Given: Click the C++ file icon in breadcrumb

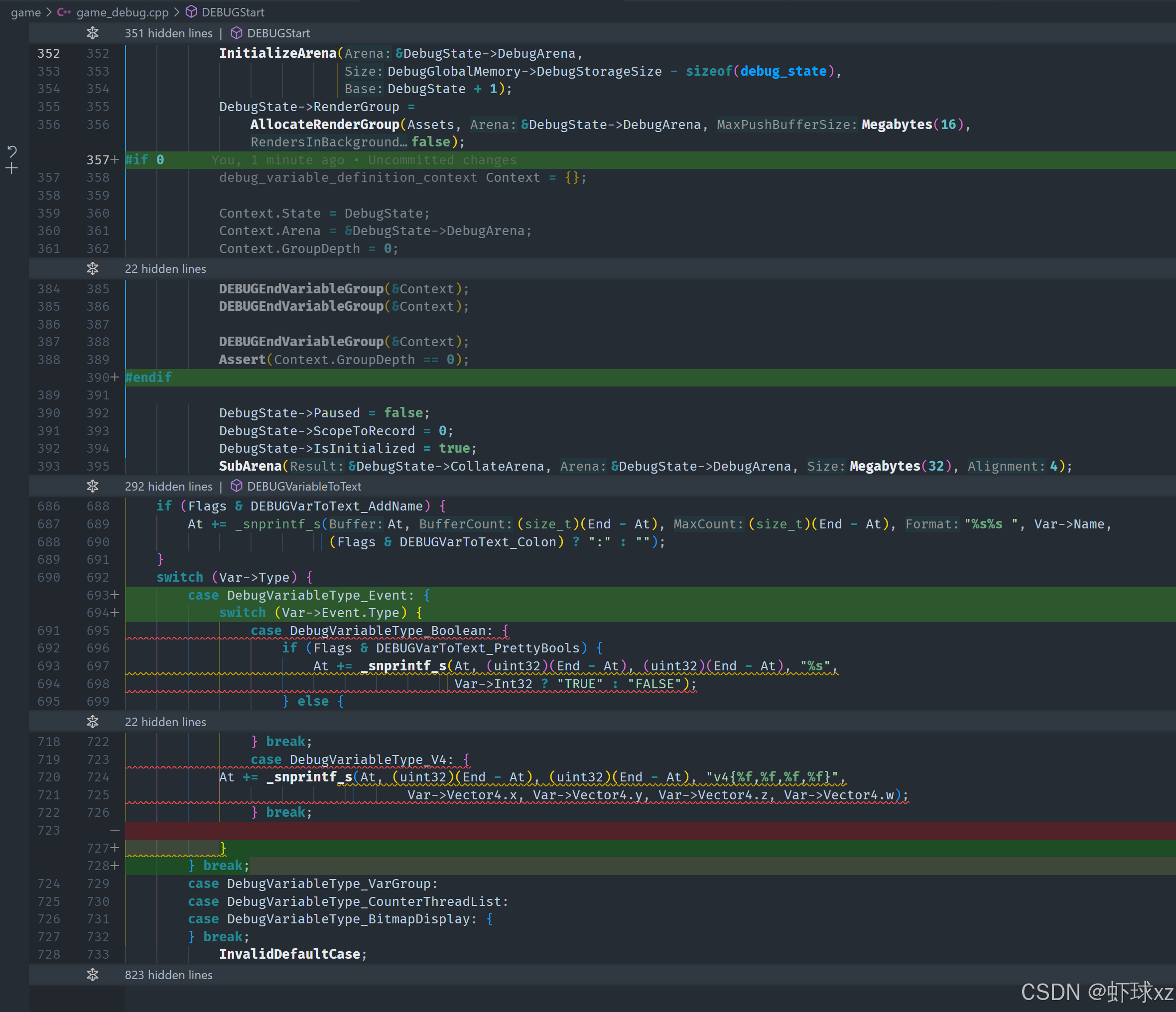Looking at the screenshot, I should tap(64, 12).
